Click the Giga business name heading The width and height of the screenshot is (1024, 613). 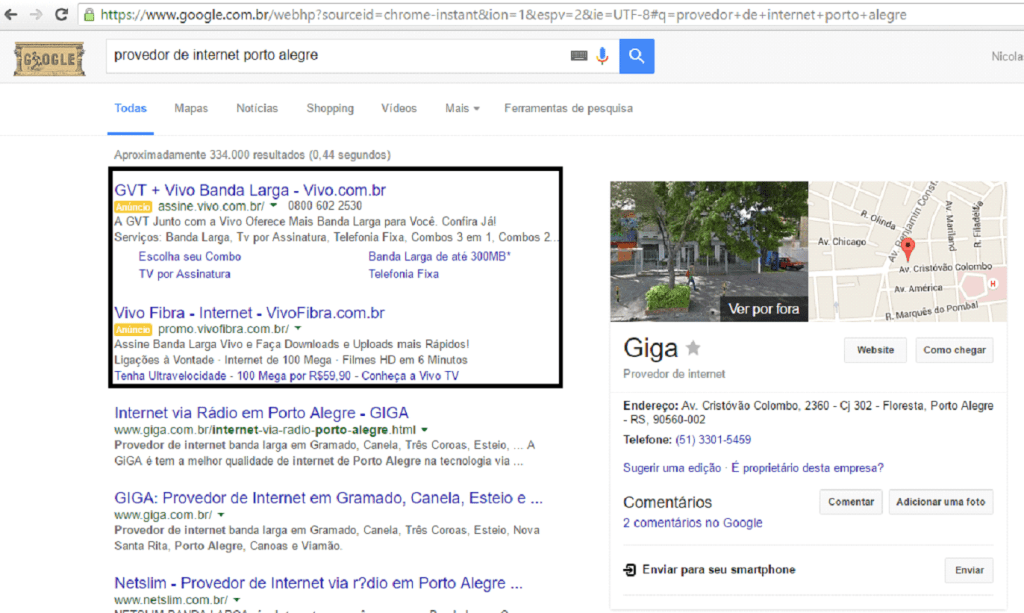click(x=650, y=348)
